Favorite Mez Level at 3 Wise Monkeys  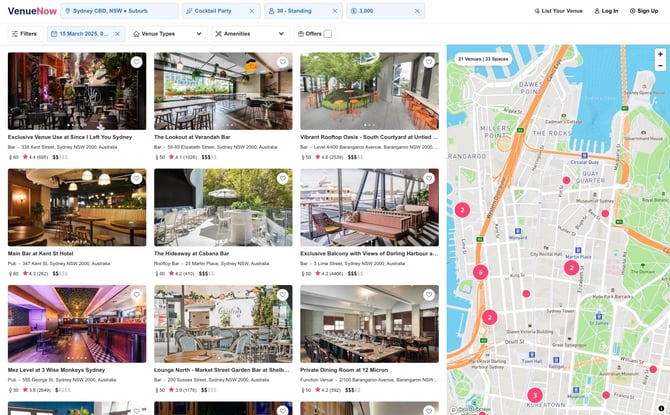(x=136, y=295)
